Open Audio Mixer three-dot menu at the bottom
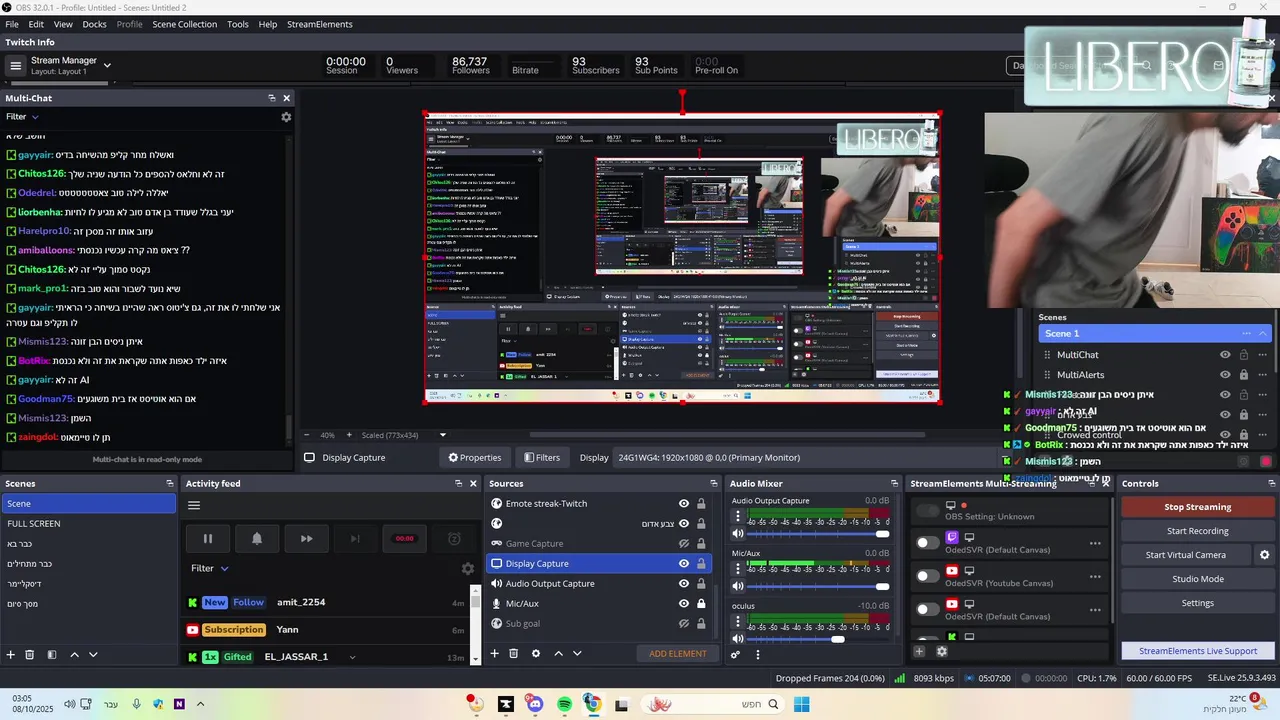This screenshot has width=1280, height=720. [757, 655]
